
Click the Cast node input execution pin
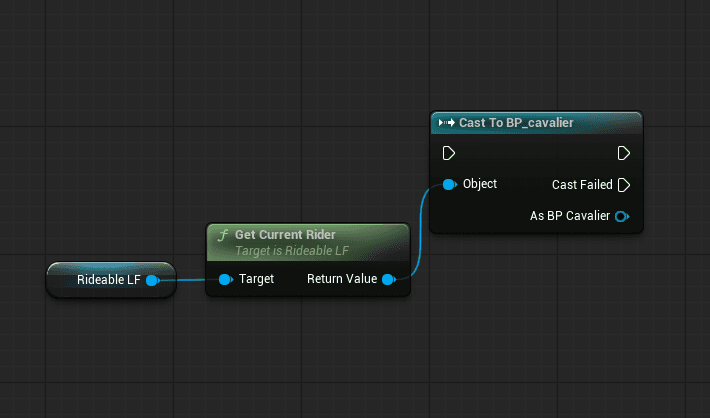[x=448, y=153]
